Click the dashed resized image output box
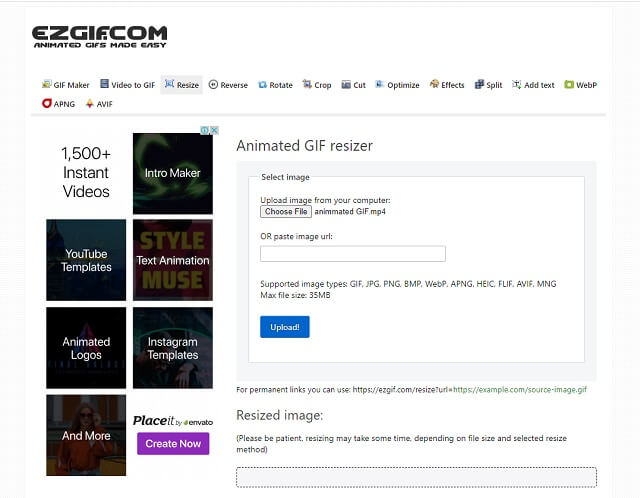The image size is (640, 498). 416,477
